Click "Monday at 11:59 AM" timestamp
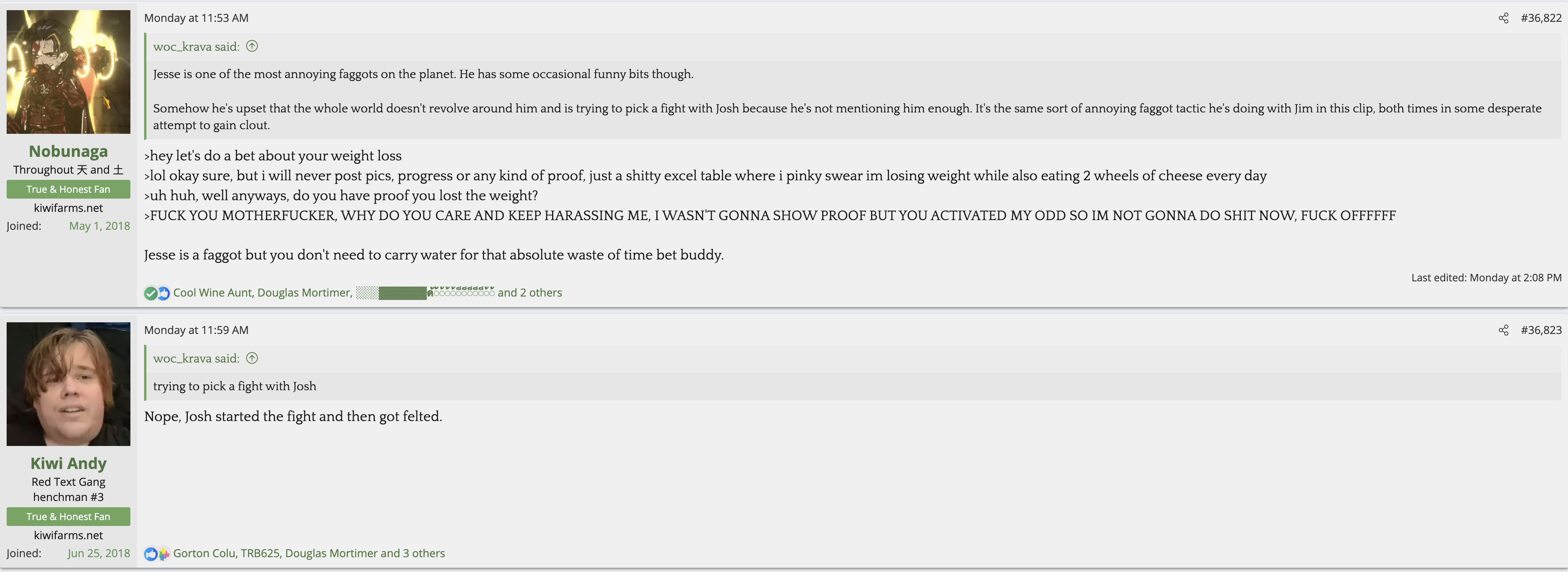This screenshot has width=1568, height=572. [x=196, y=330]
